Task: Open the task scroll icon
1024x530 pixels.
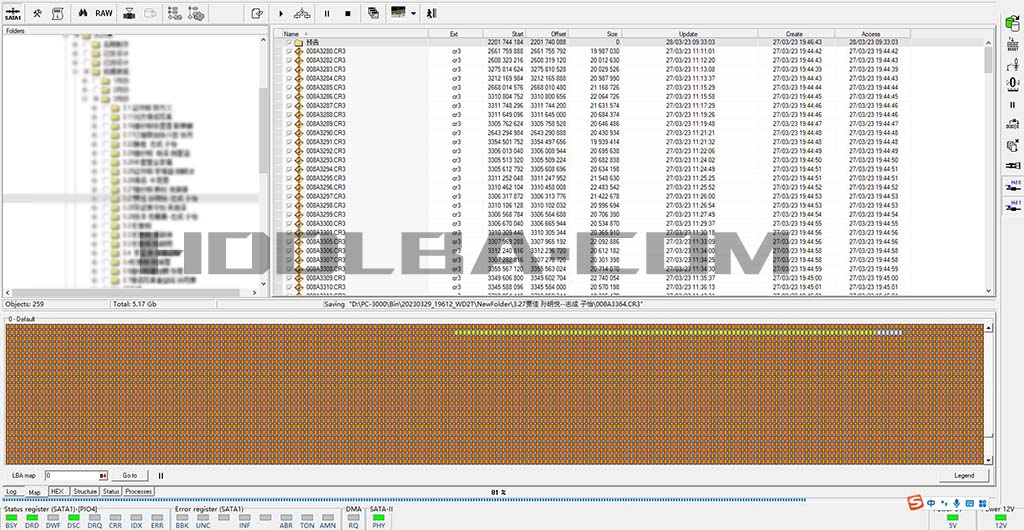Action: coord(57,13)
